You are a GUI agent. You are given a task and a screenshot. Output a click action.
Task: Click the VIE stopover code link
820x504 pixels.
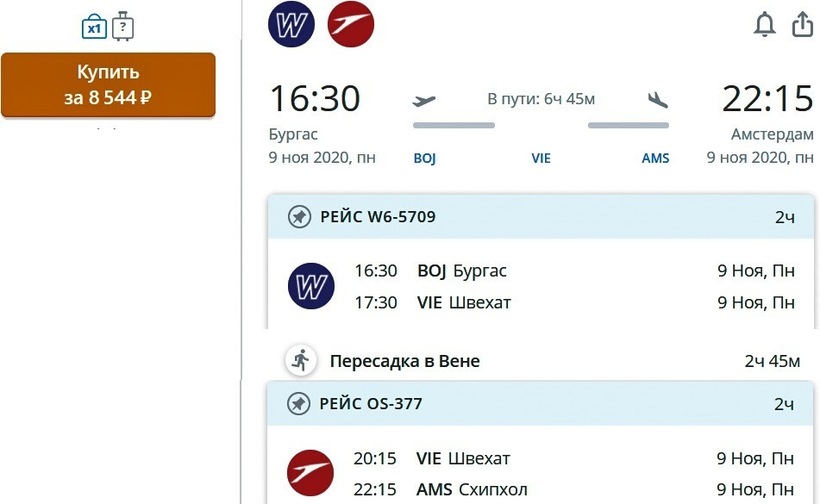[541, 158]
